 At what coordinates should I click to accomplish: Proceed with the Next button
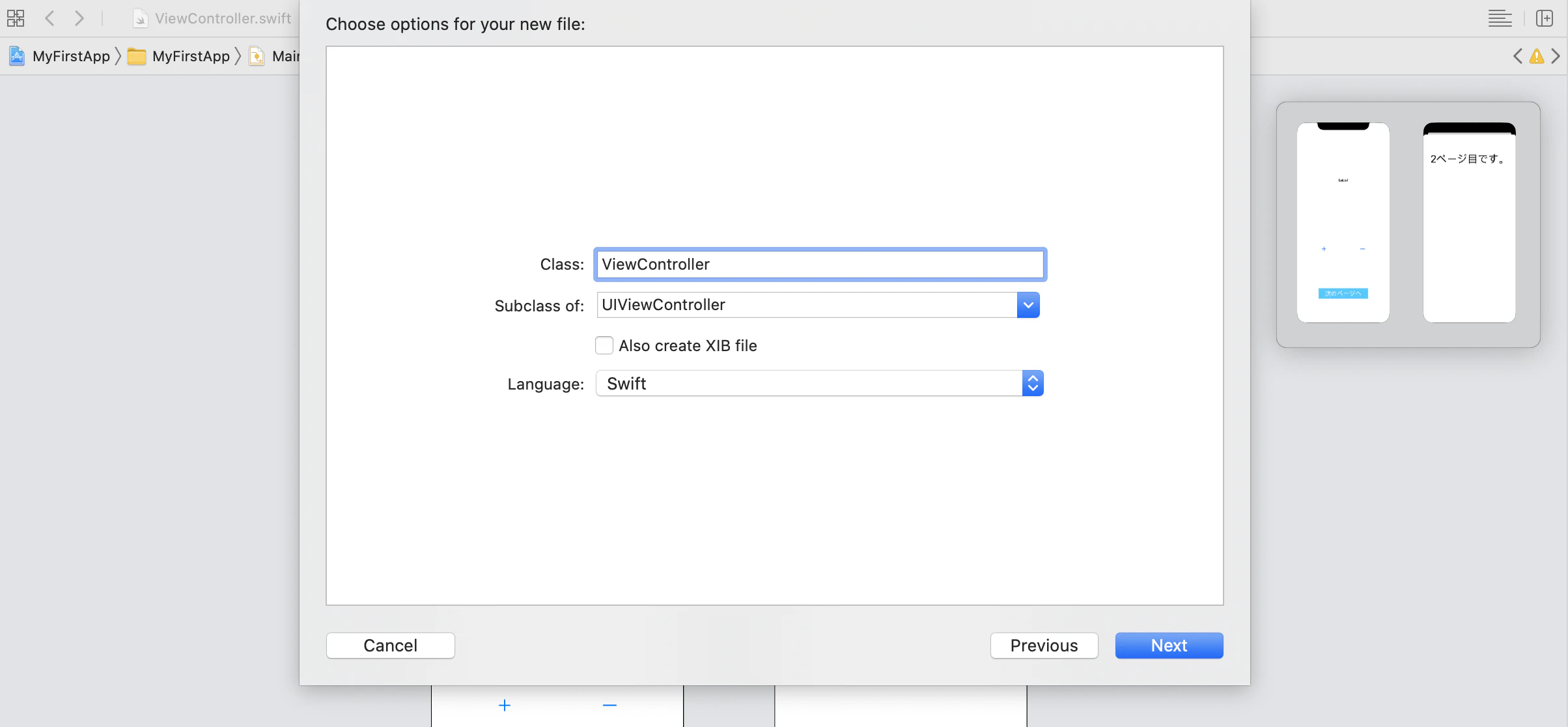click(x=1169, y=646)
